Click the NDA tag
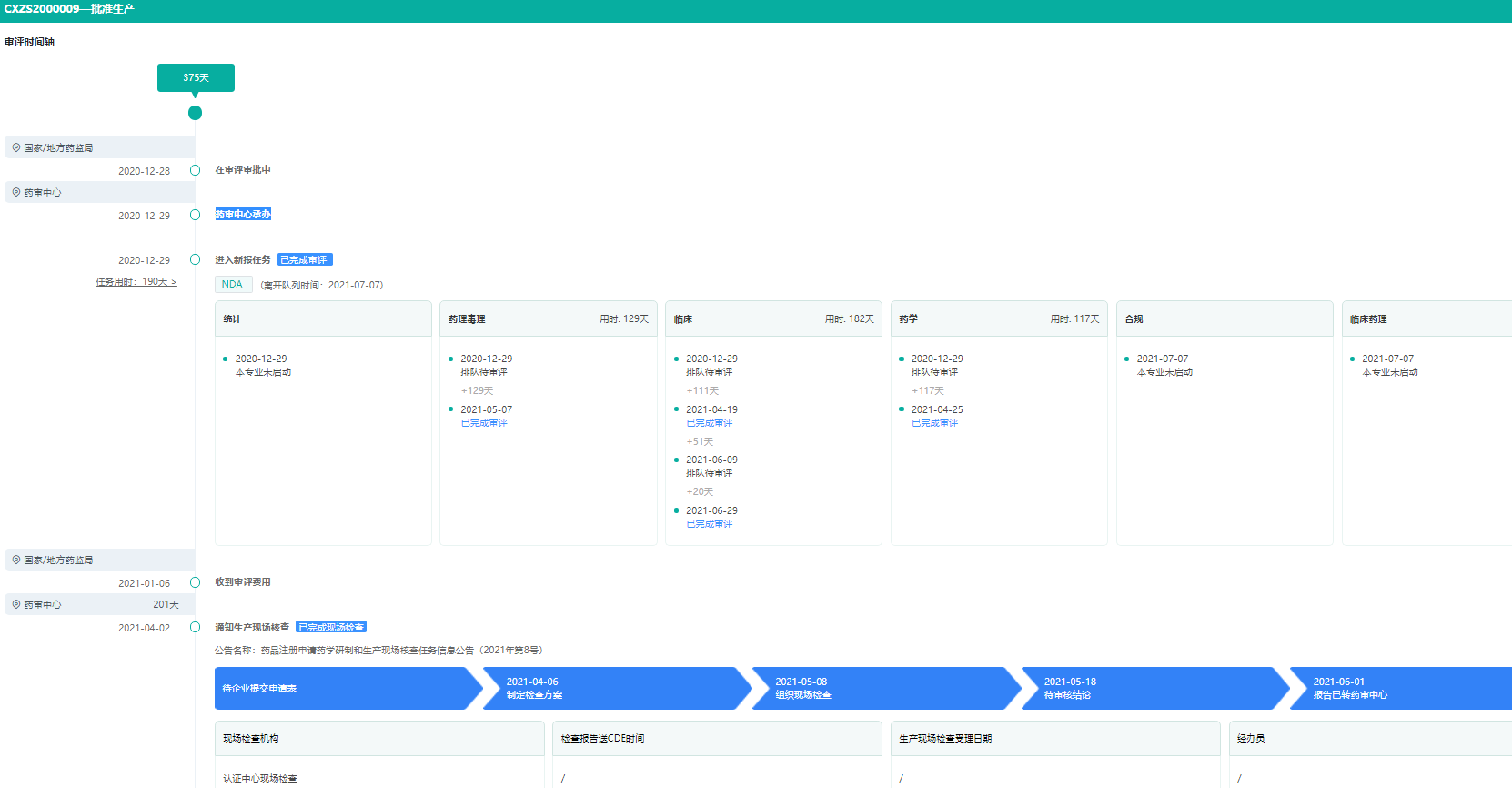1512x788 pixels. click(x=233, y=284)
